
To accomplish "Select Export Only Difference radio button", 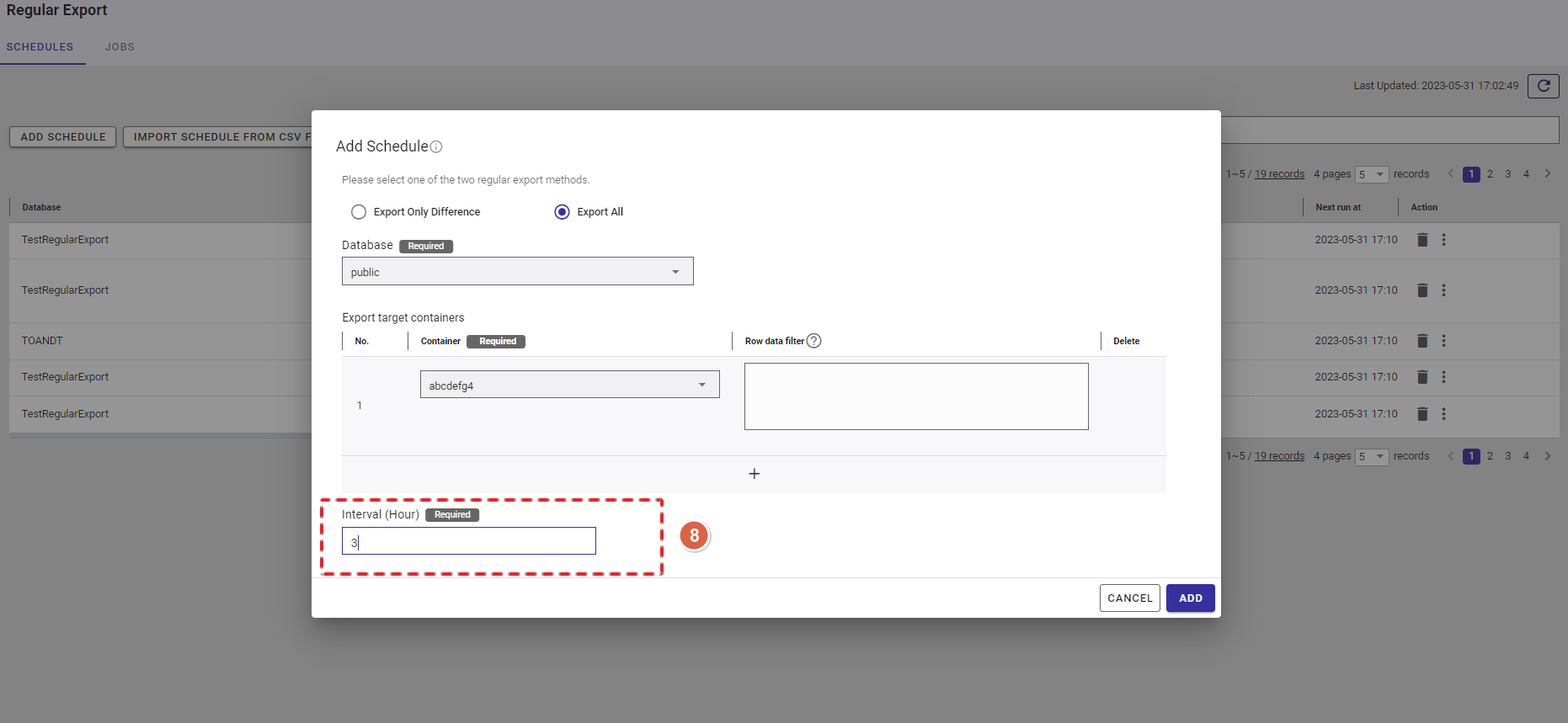I will pos(359,212).
